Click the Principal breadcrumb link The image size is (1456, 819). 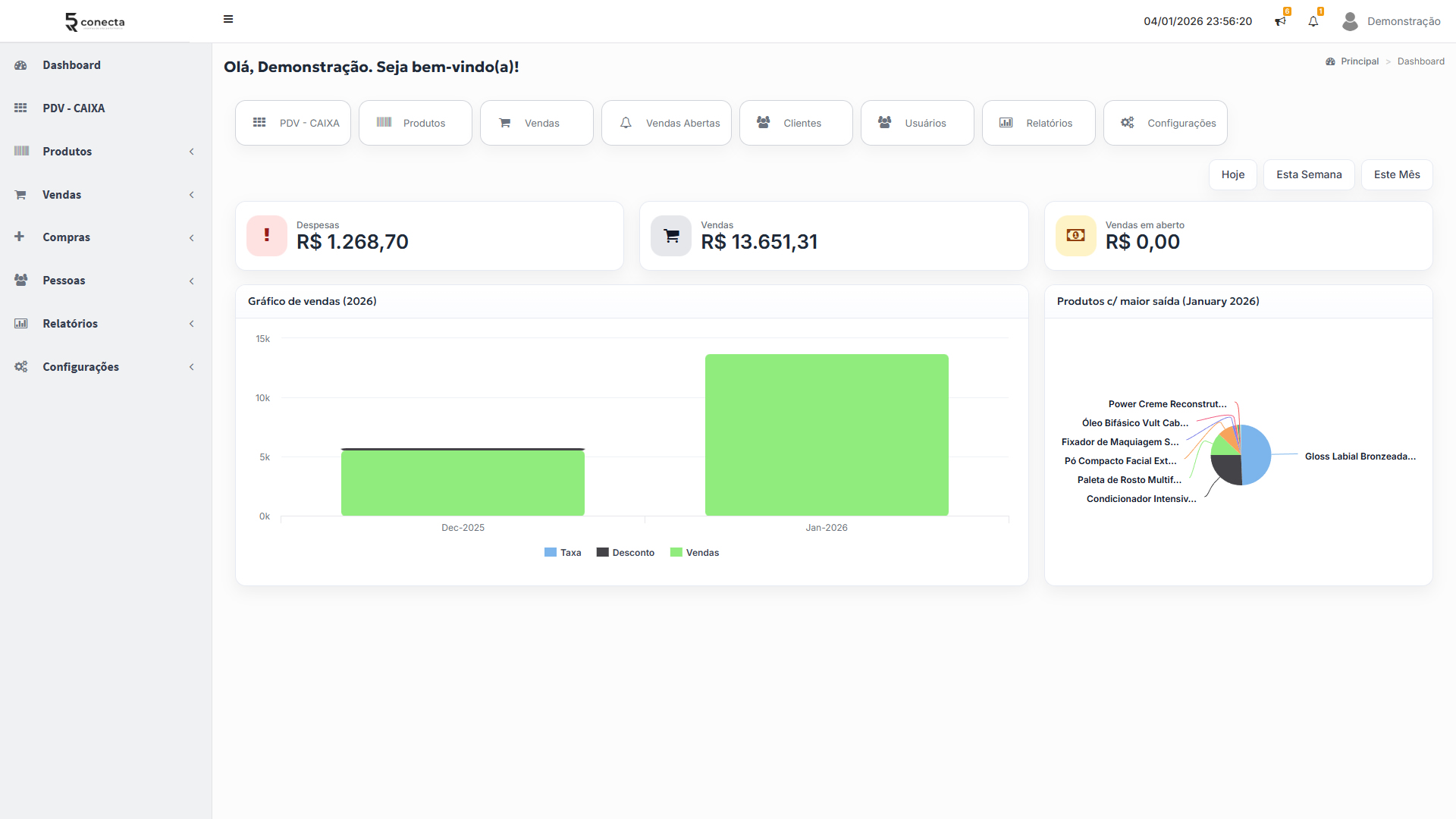pyautogui.click(x=1359, y=61)
